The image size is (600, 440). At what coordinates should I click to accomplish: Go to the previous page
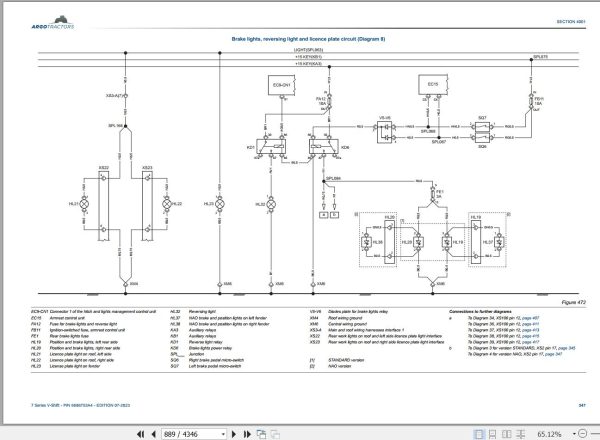tap(153, 434)
